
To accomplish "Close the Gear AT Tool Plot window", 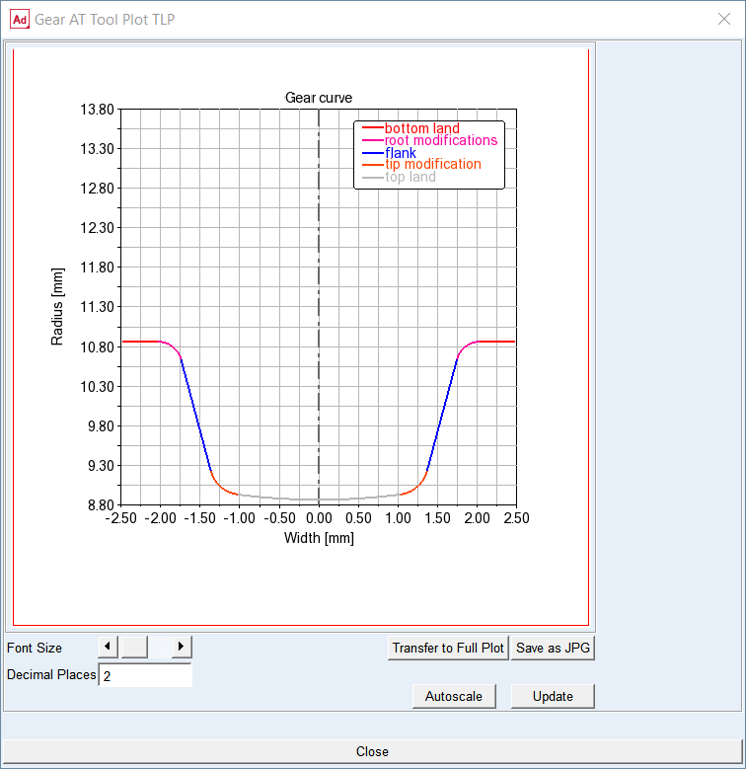I will pos(724,19).
